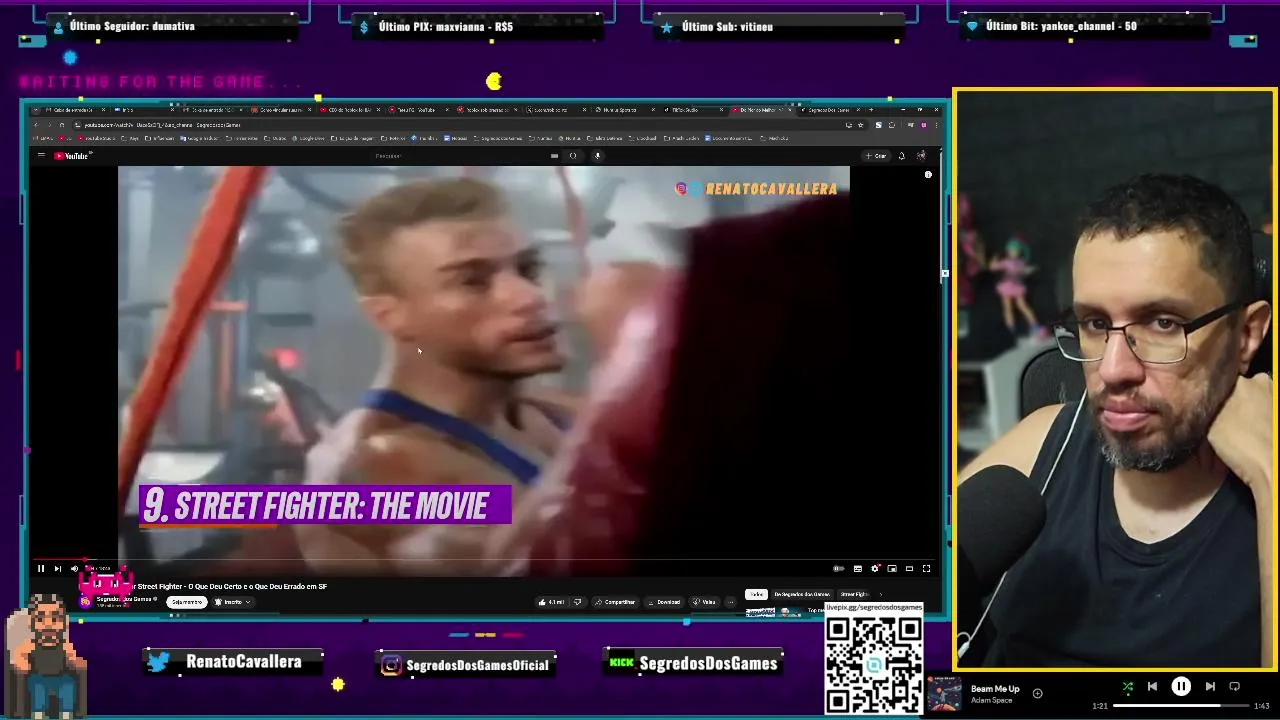Viewport: 1280px width, 720px height.
Task: Toggle YouTube autoplay switch
Action: pos(839,569)
